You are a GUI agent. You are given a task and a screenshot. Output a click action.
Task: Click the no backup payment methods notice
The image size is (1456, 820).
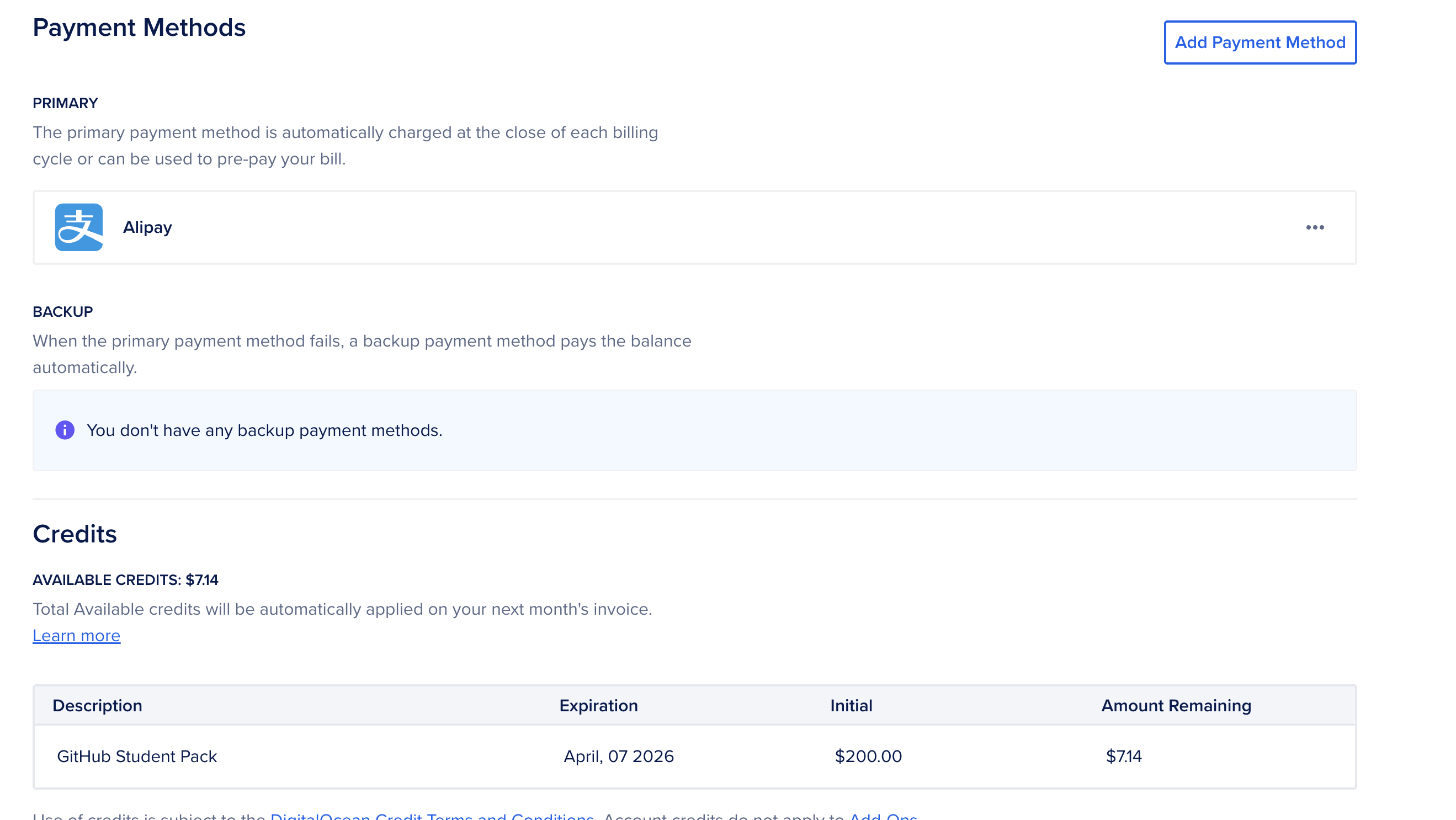click(x=264, y=430)
